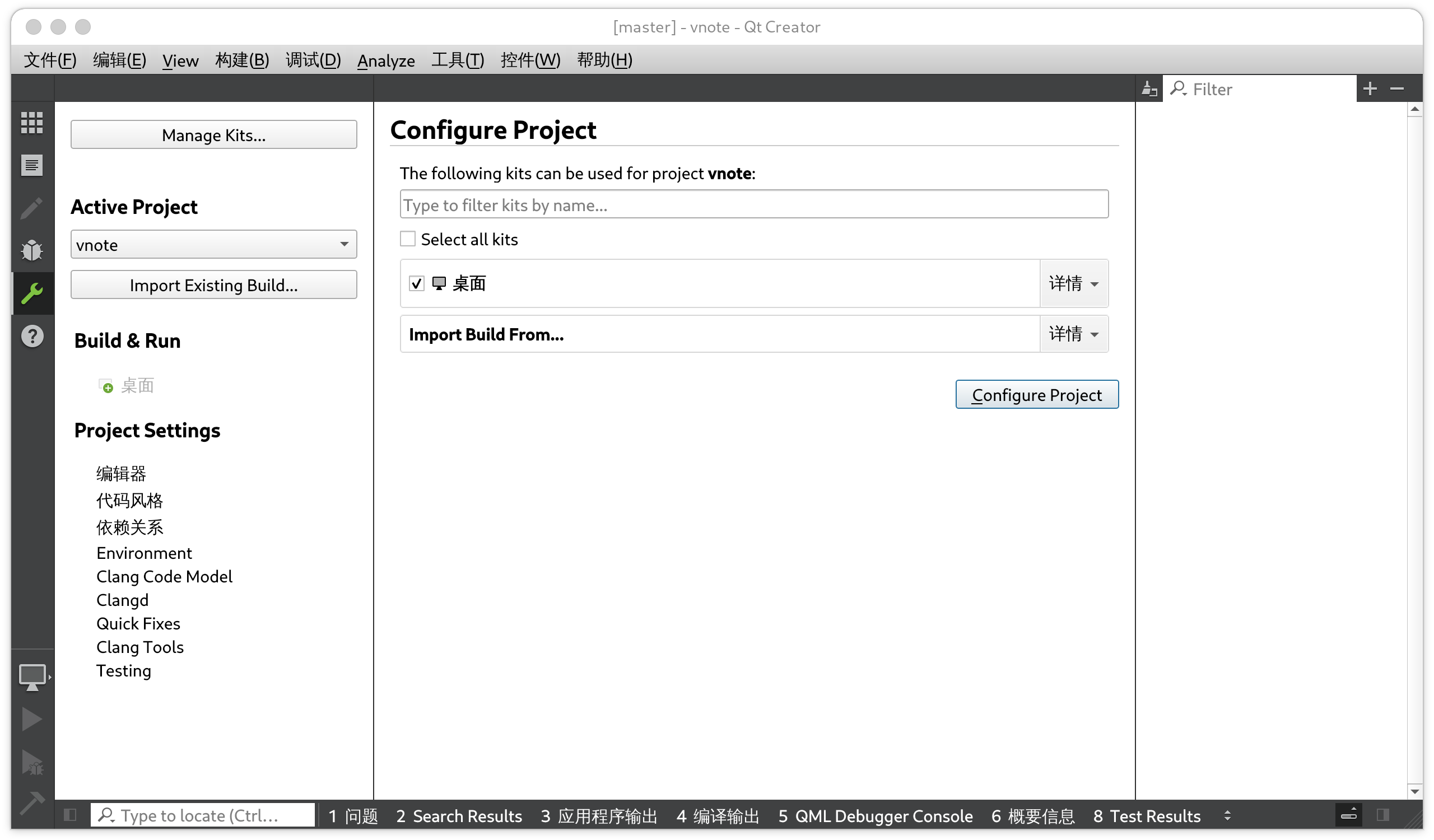Select Projects mode wrench icon
The height and width of the screenshot is (840, 1434).
[x=32, y=293]
